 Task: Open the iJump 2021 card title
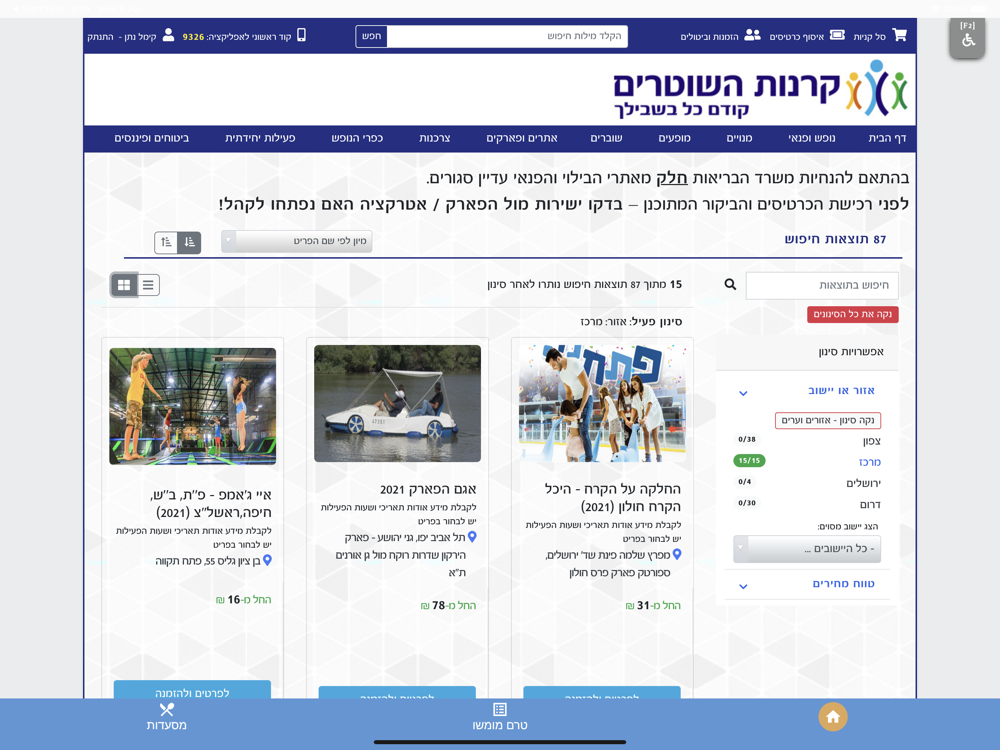click(211, 503)
